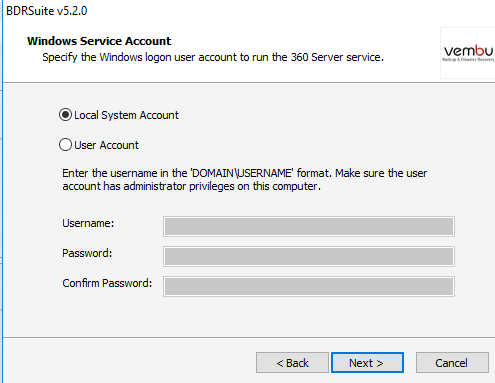
Task: Click the BDRSuite v5.2.0 title text
Action: click(47, 11)
